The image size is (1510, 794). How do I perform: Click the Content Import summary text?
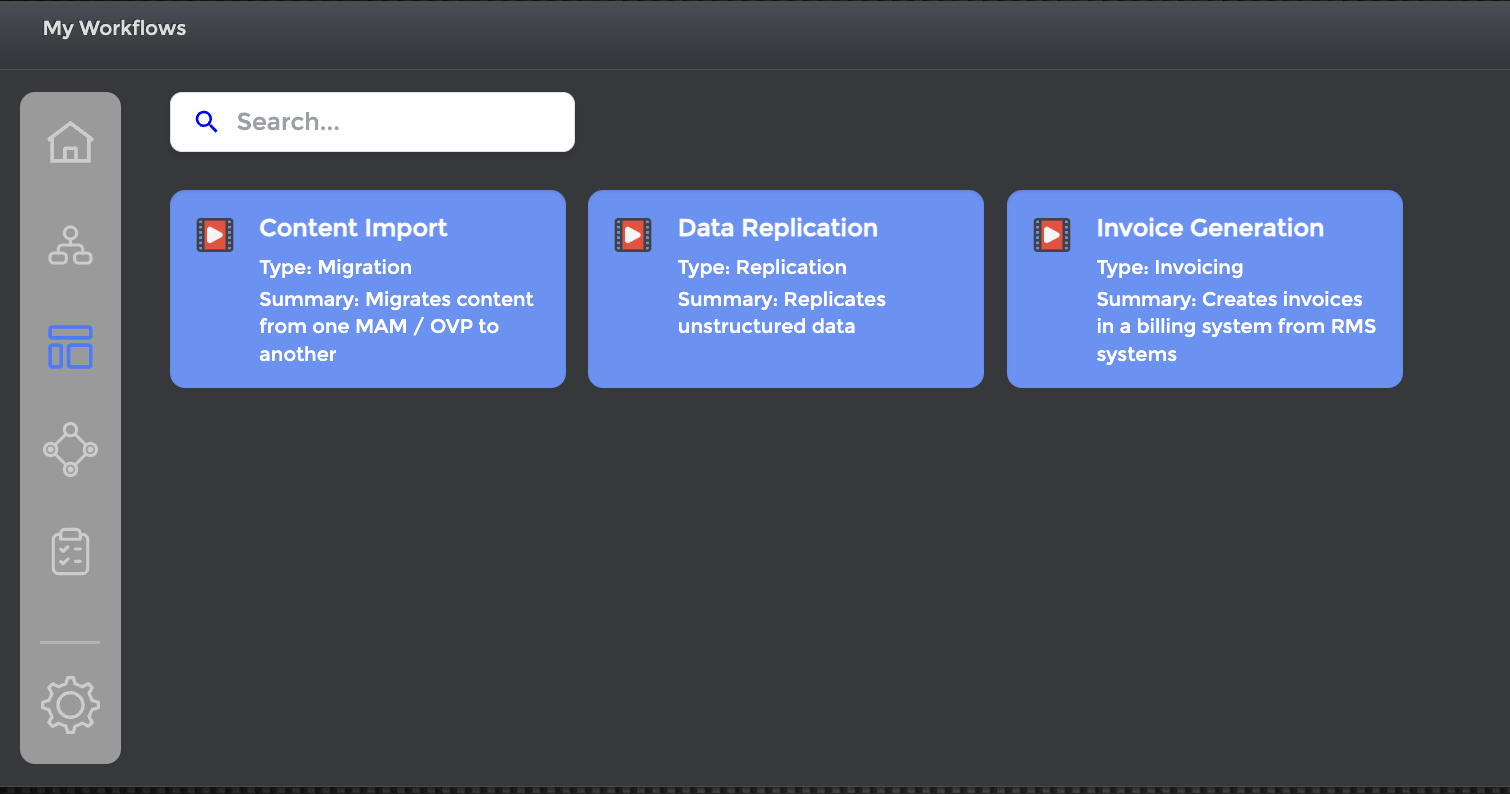click(x=396, y=327)
